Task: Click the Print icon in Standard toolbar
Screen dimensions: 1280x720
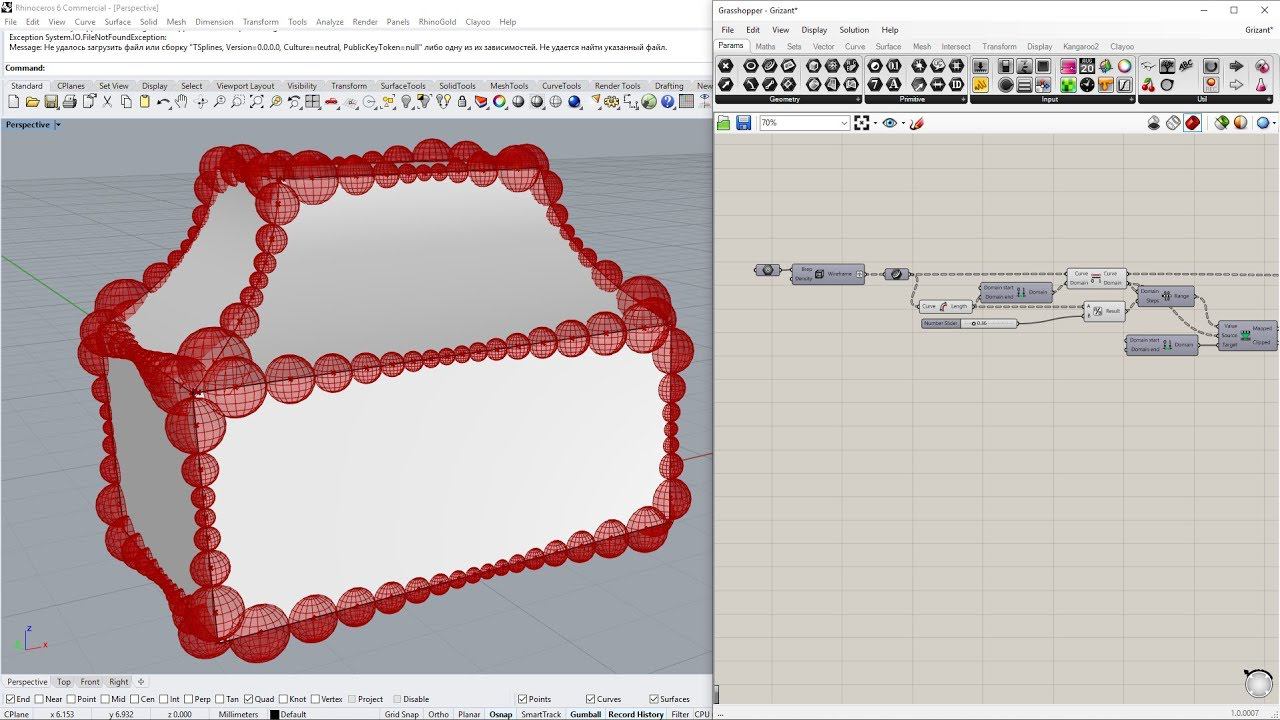Action: coord(69,102)
